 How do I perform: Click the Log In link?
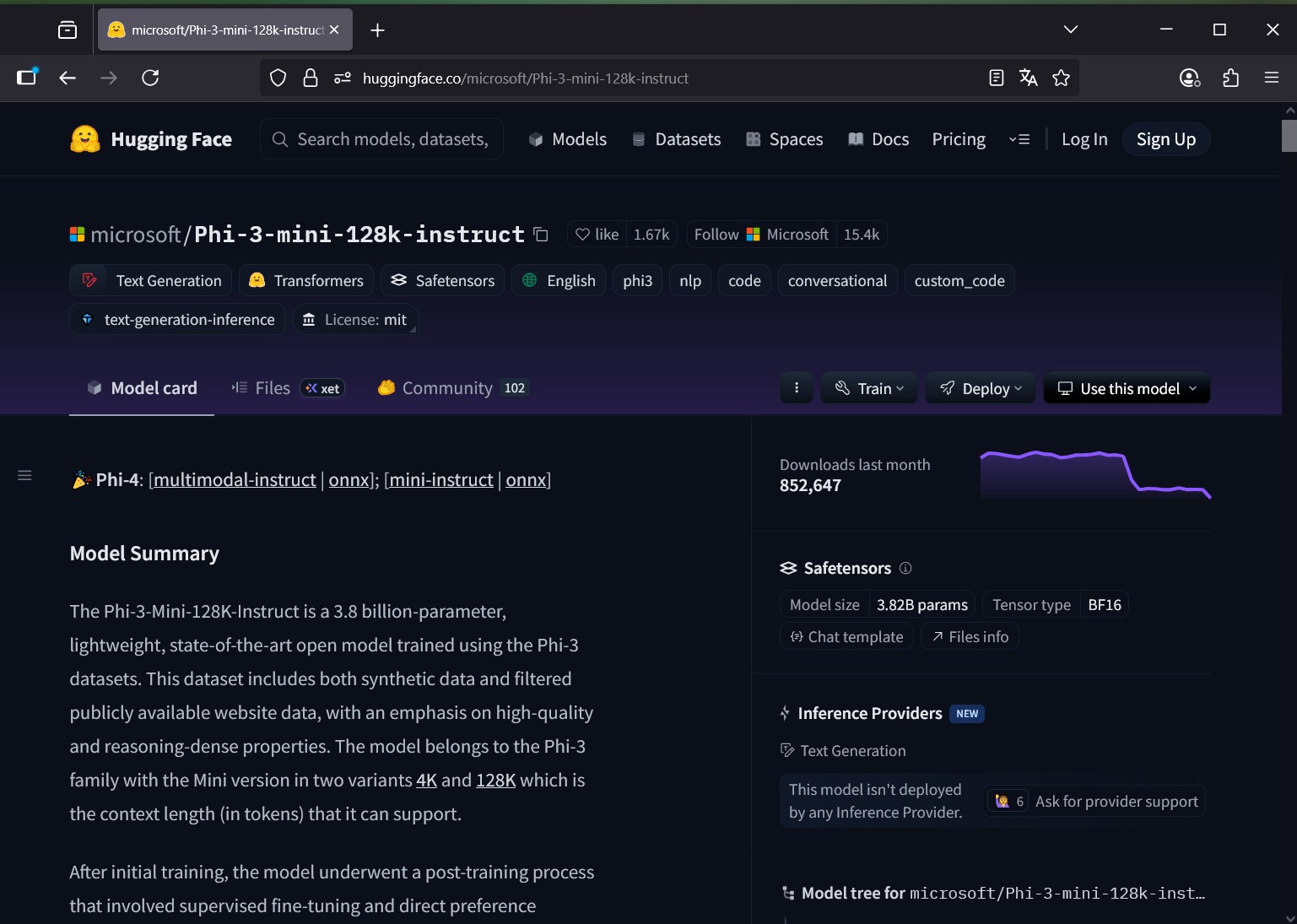tap(1084, 139)
